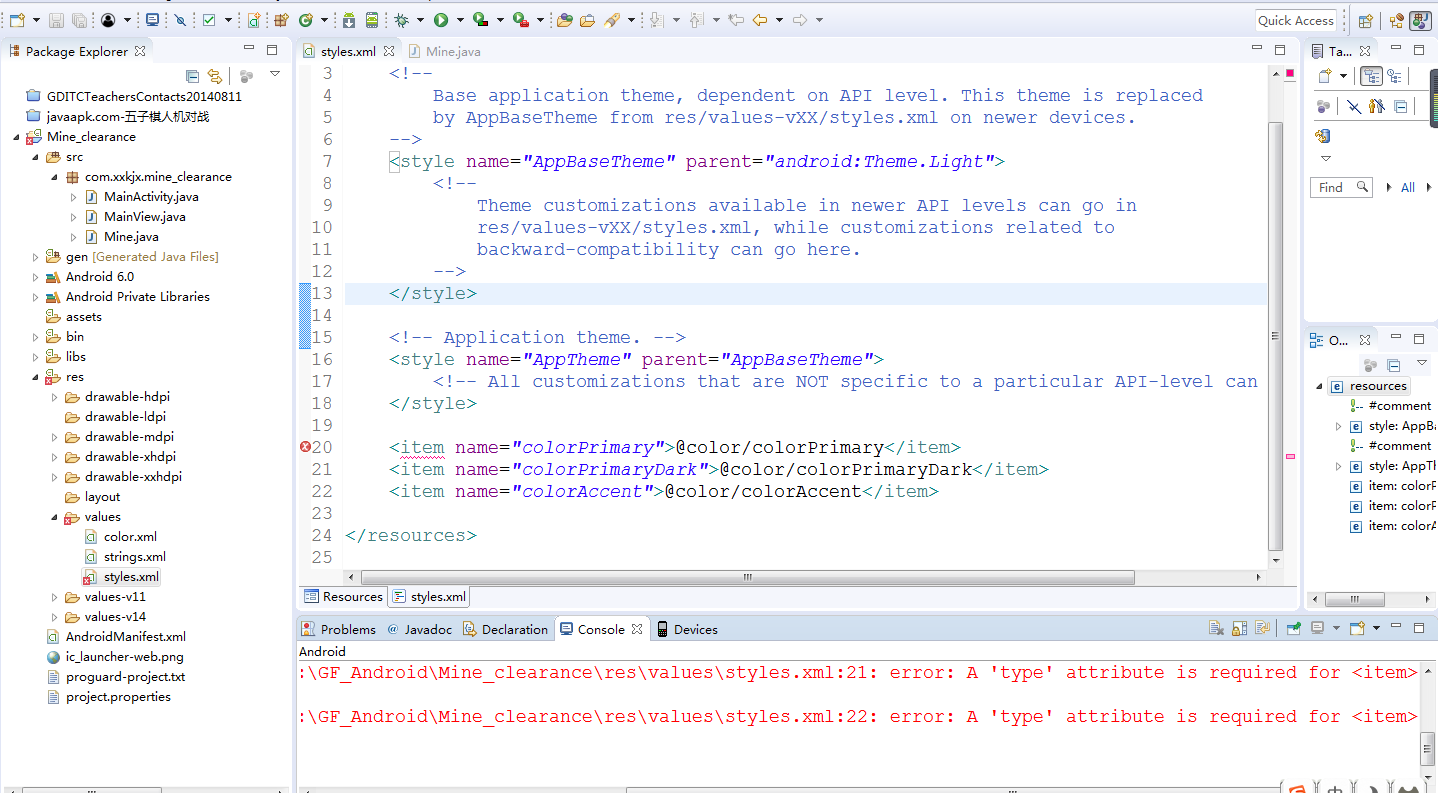The width and height of the screenshot is (1438, 793).
Task: Click the Open Perspective icon
Action: click(1366, 20)
